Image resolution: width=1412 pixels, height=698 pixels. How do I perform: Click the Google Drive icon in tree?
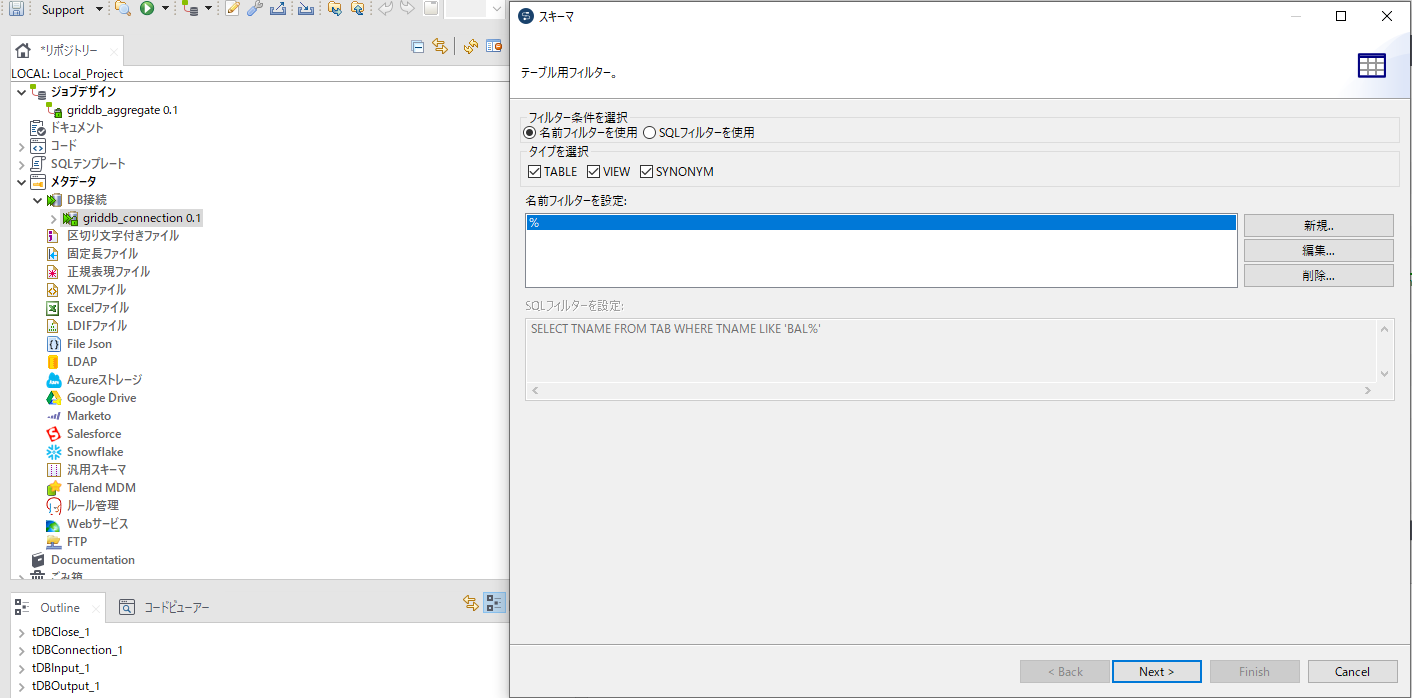pos(54,398)
